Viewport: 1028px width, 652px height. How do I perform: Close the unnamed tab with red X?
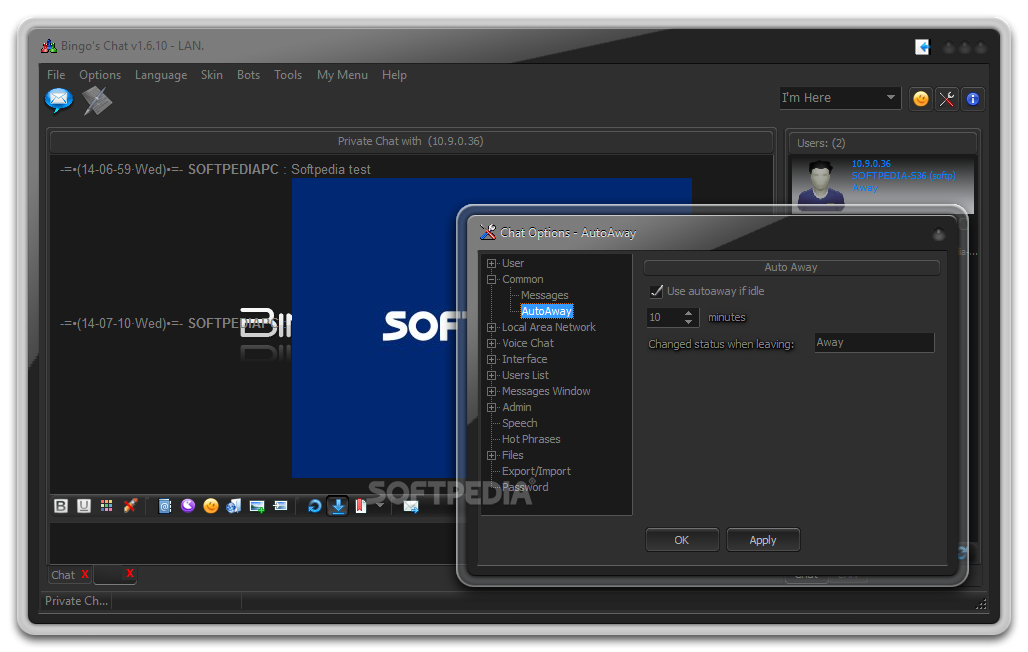(130, 573)
